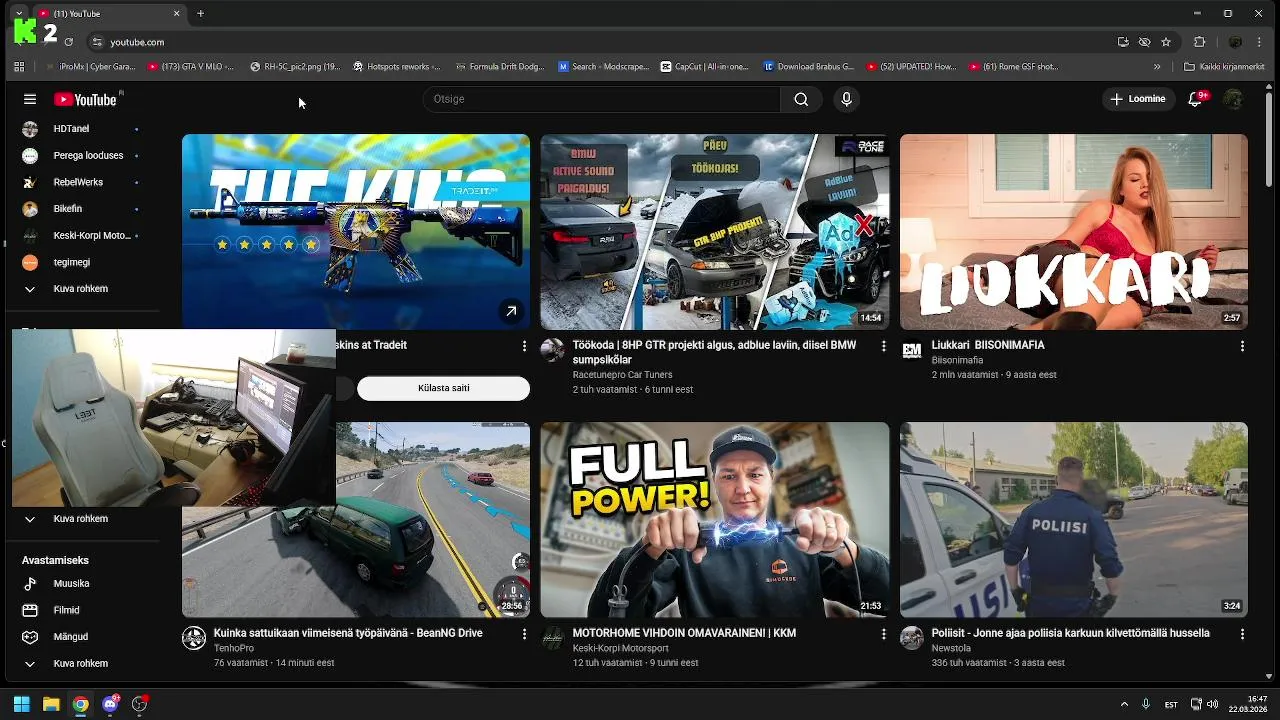The image size is (1280, 720).
Task: Open Keski-Korpi Motorsport channel link
Action: 620,648
